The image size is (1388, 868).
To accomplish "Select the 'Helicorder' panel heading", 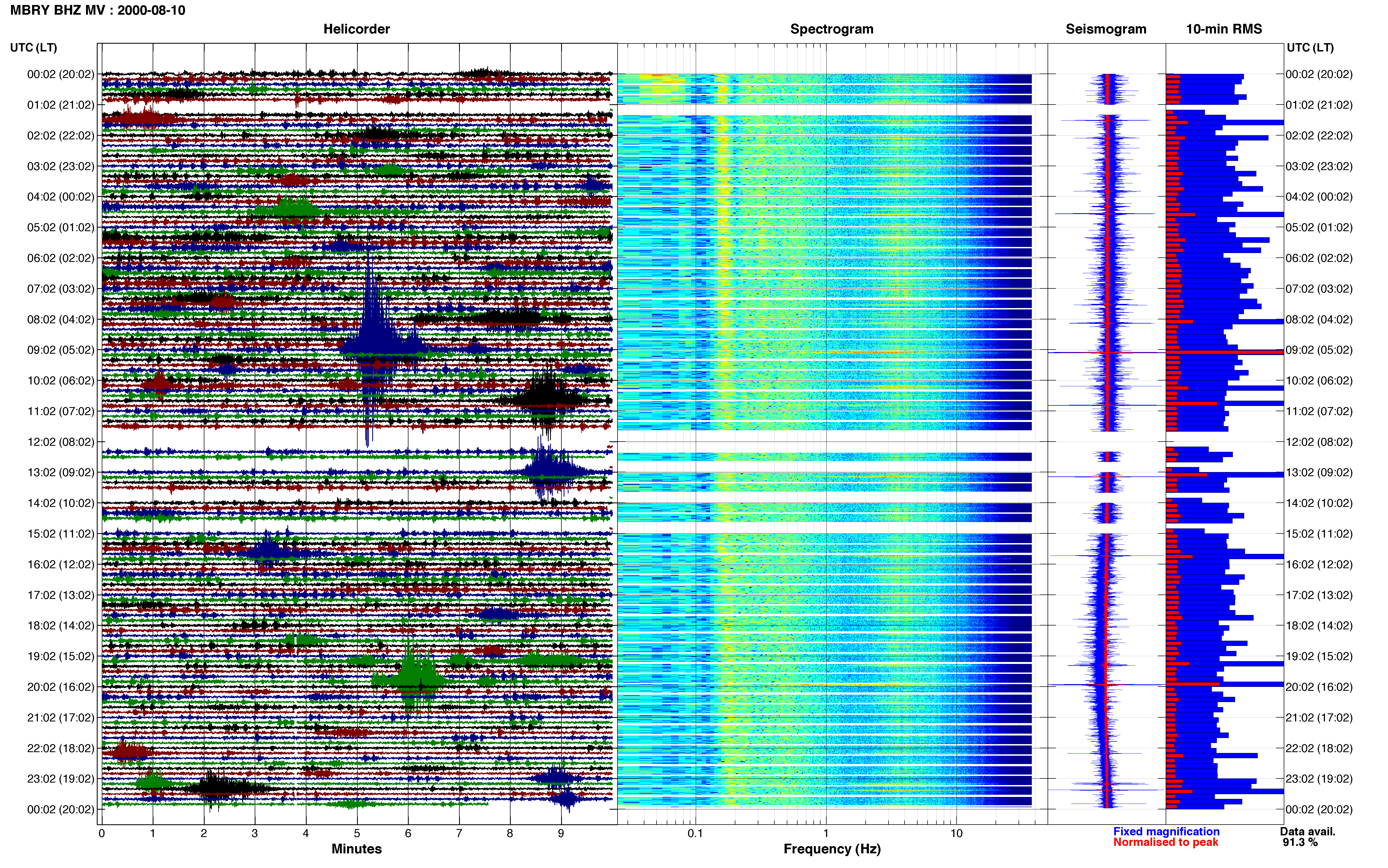I will point(356,29).
